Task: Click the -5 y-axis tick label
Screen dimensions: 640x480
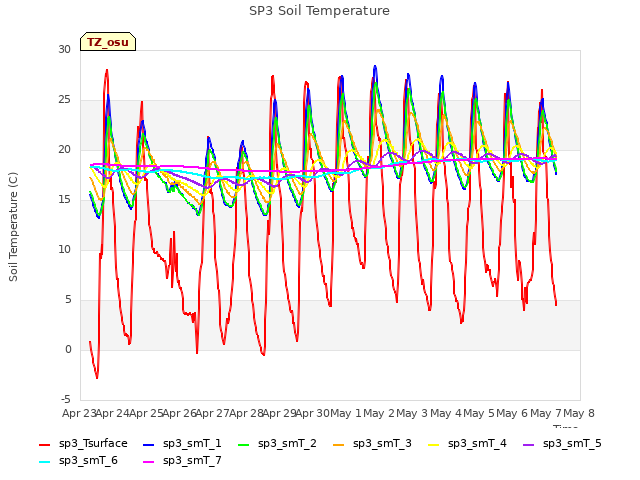Action: pos(66,399)
